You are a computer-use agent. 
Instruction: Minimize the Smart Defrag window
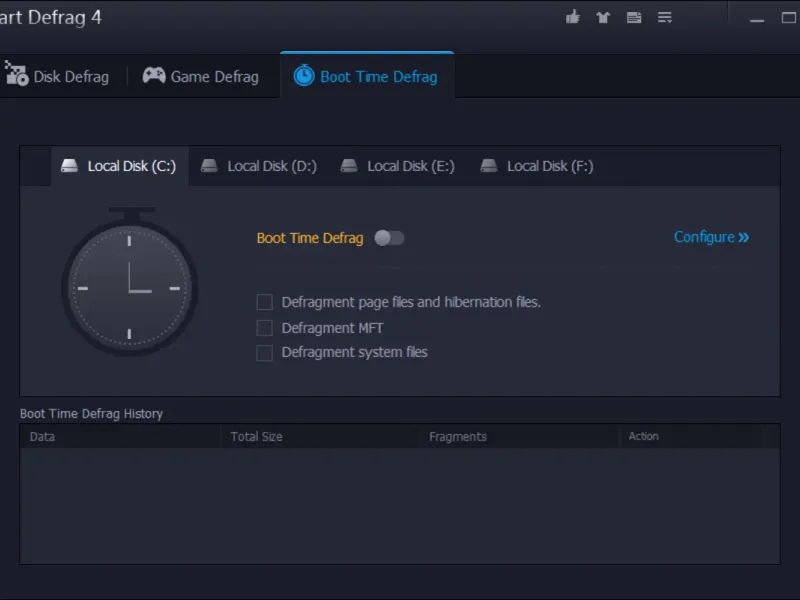click(757, 19)
